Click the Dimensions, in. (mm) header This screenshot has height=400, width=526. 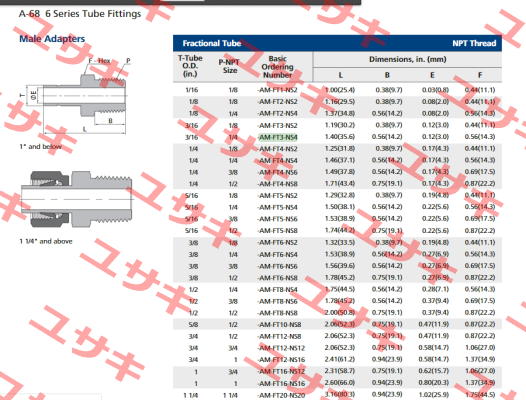(x=408, y=59)
